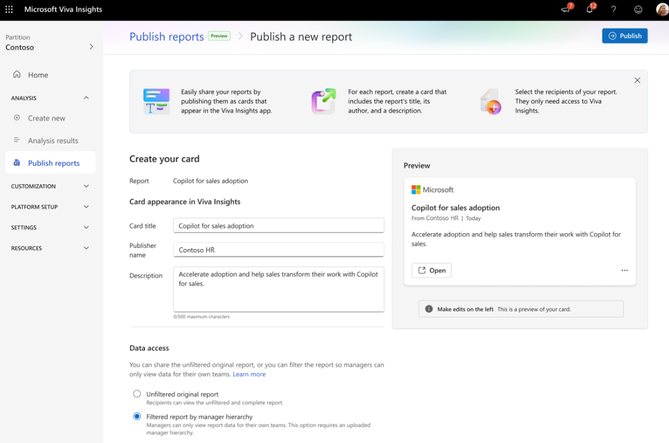Expand the Customization section
This screenshot has height=443, width=669.
pos(86,186)
